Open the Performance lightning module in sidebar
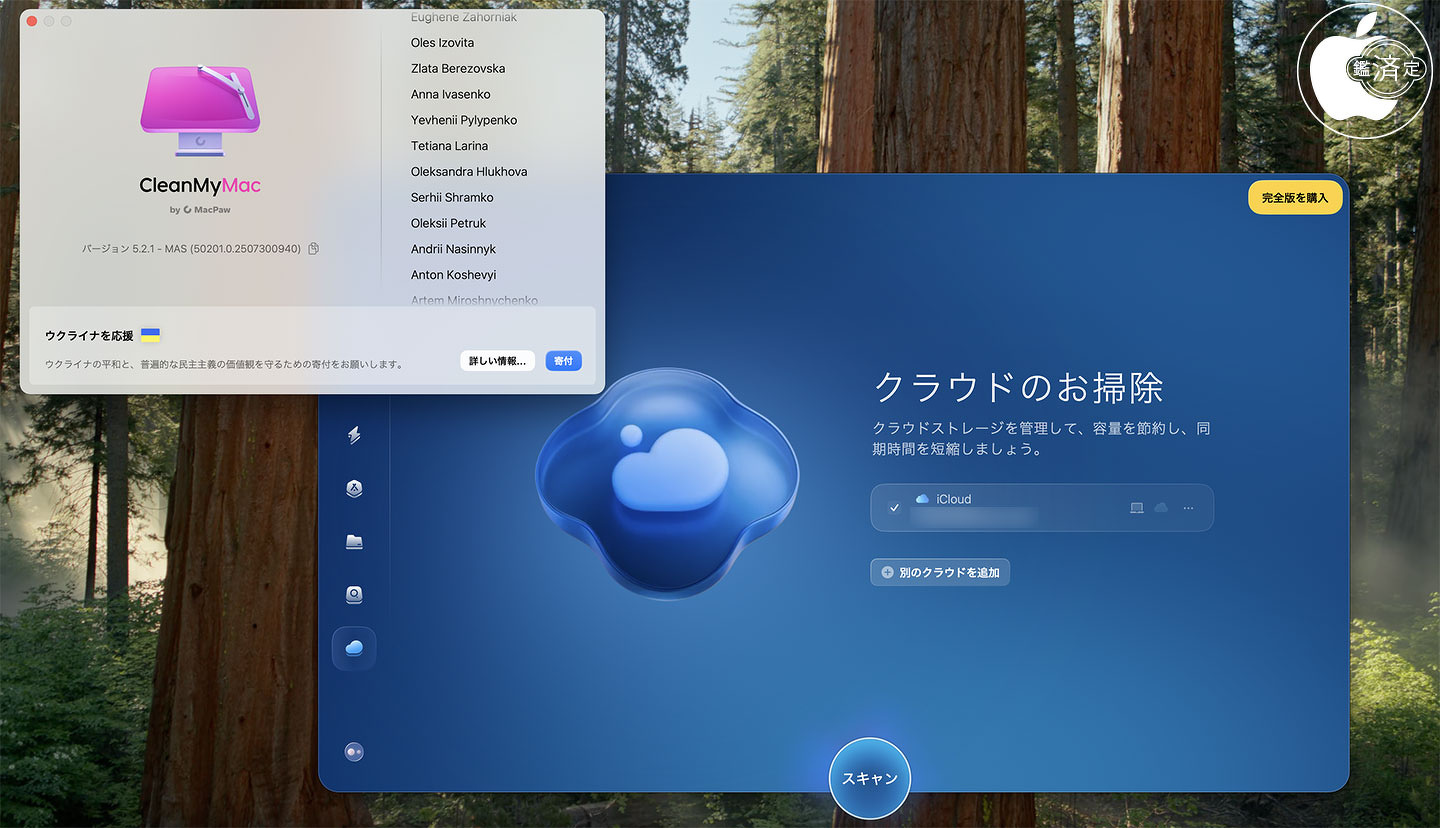 point(354,435)
